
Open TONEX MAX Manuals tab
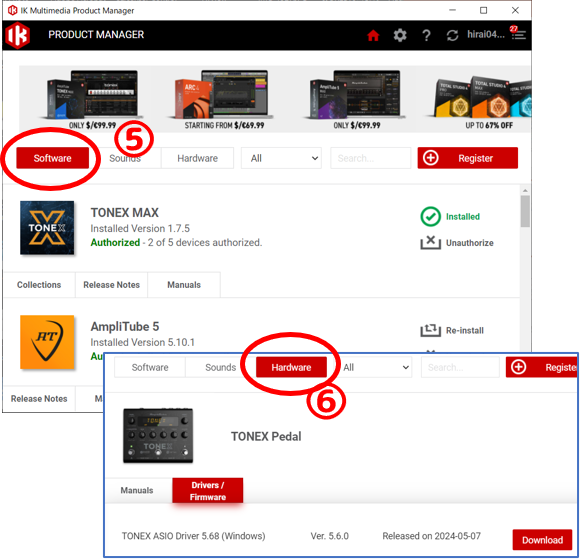[184, 284]
